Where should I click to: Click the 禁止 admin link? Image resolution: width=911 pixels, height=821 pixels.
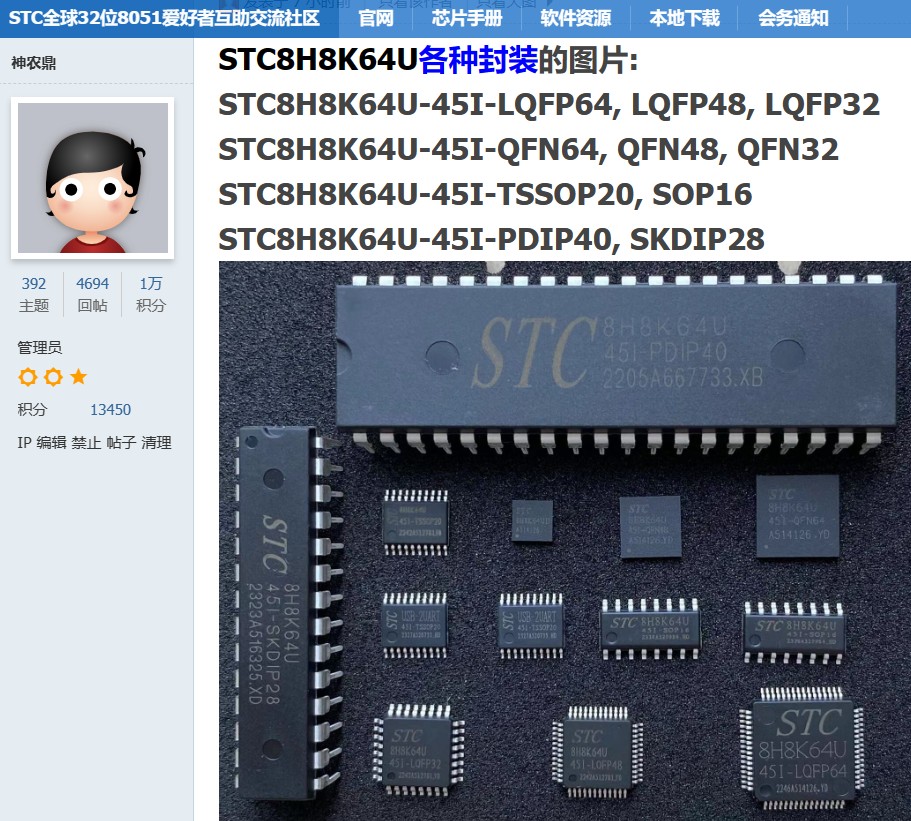(86, 443)
